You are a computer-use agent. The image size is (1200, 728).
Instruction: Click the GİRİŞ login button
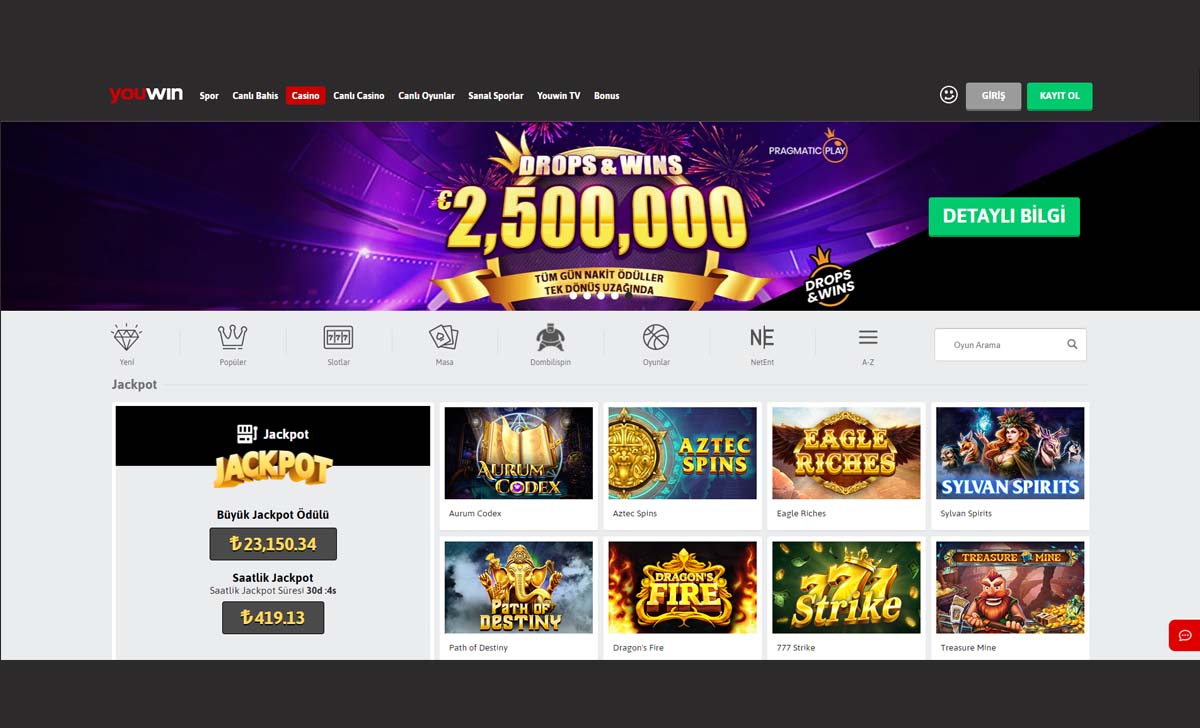pos(994,96)
